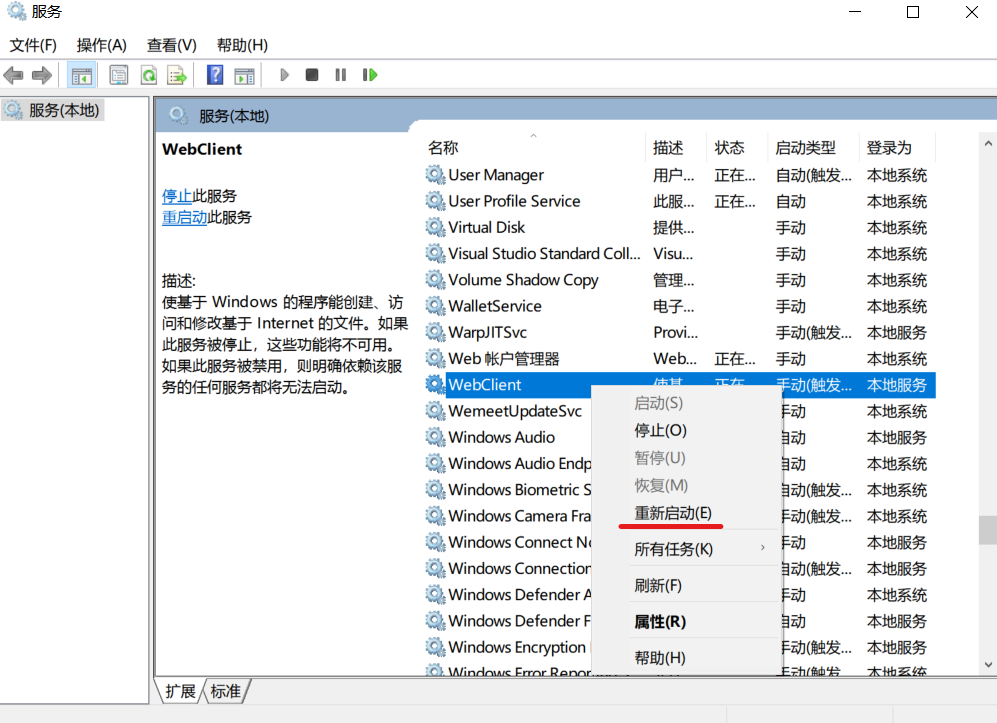Click the green Refresh toolbar icon
Image resolution: width=997 pixels, height=723 pixels.
(x=148, y=75)
